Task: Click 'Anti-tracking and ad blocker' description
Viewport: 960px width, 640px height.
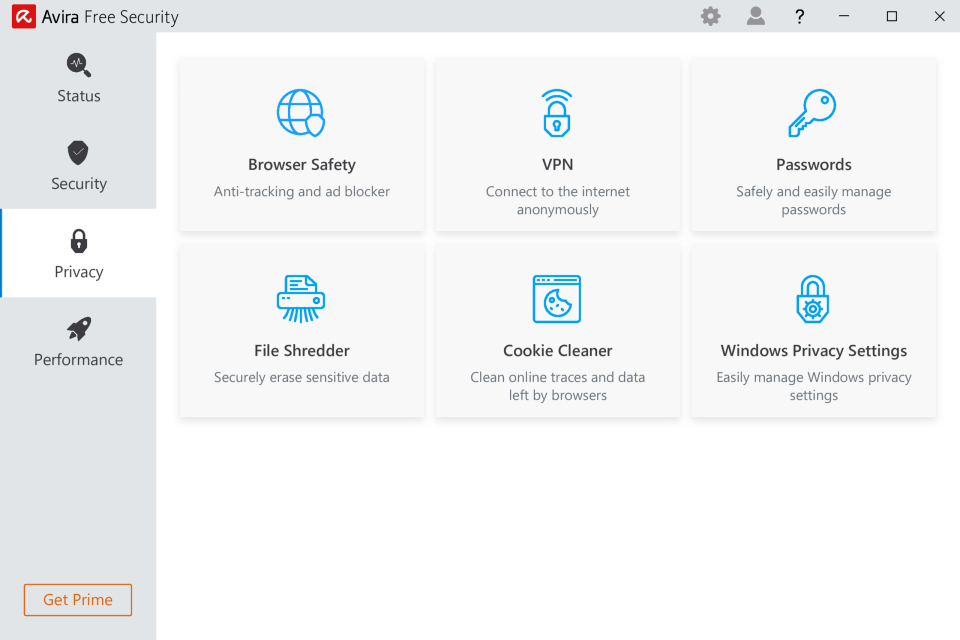Action: click(x=302, y=192)
